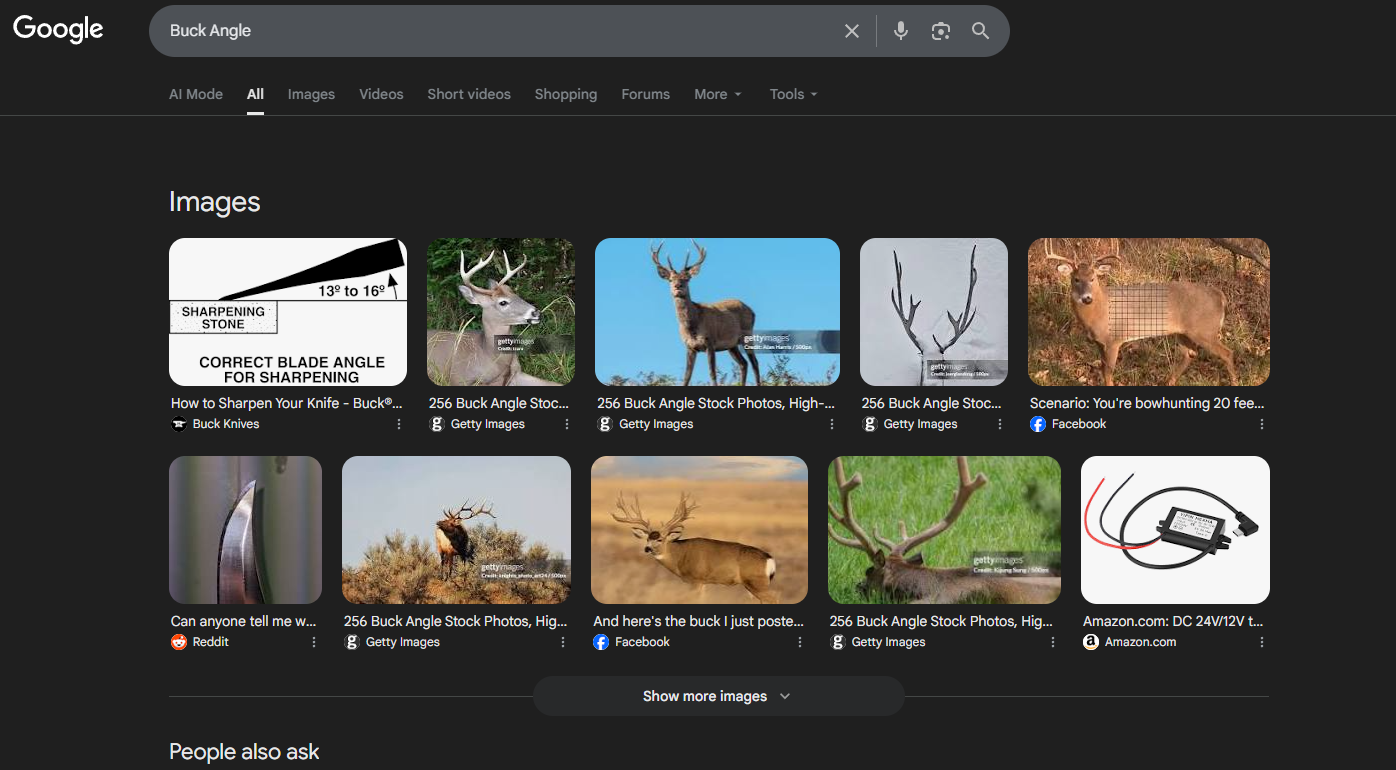
Task: Open the Amazon power converter cable image
Action: pos(1175,530)
